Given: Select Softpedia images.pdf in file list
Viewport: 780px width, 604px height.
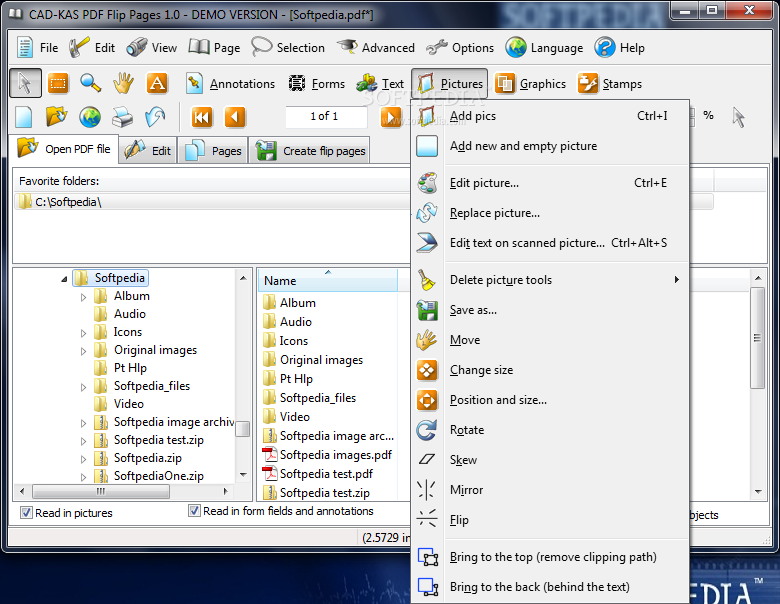Looking at the screenshot, I should pos(327,455).
